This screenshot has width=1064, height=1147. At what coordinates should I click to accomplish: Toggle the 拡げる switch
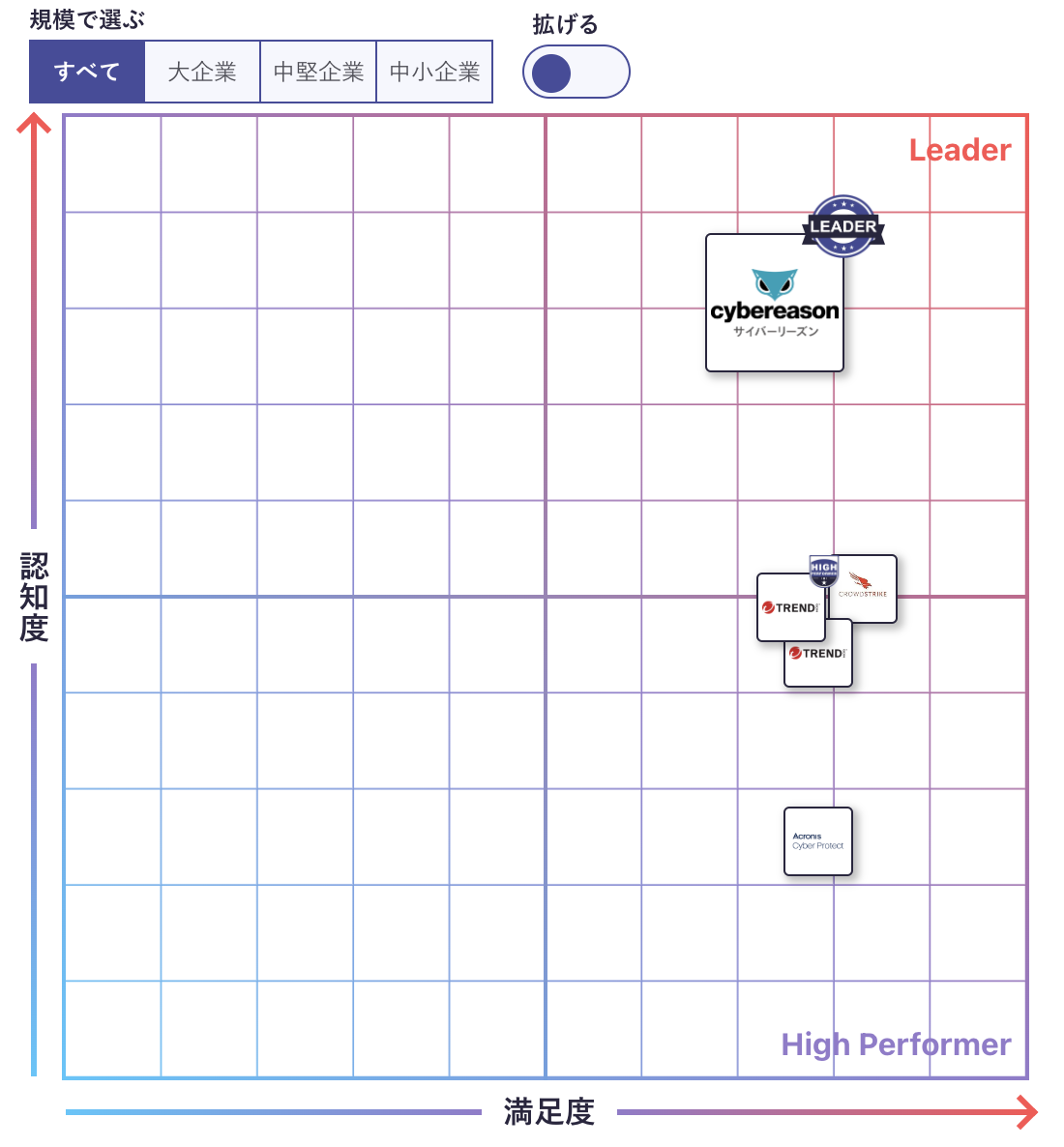click(x=576, y=72)
